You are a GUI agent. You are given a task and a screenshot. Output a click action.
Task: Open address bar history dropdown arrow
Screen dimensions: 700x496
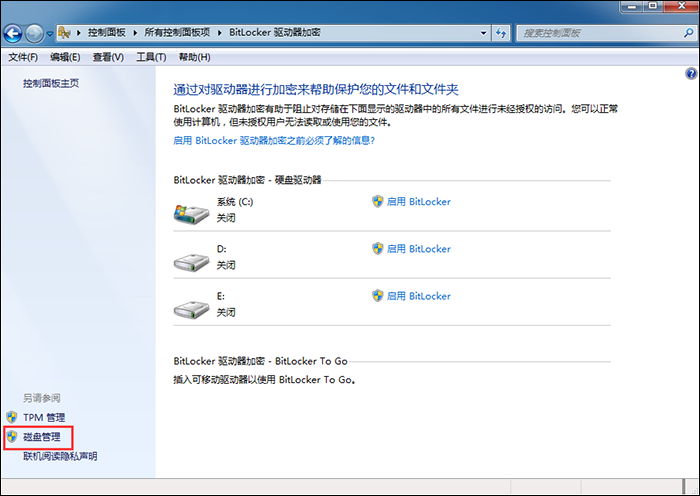click(483, 33)
